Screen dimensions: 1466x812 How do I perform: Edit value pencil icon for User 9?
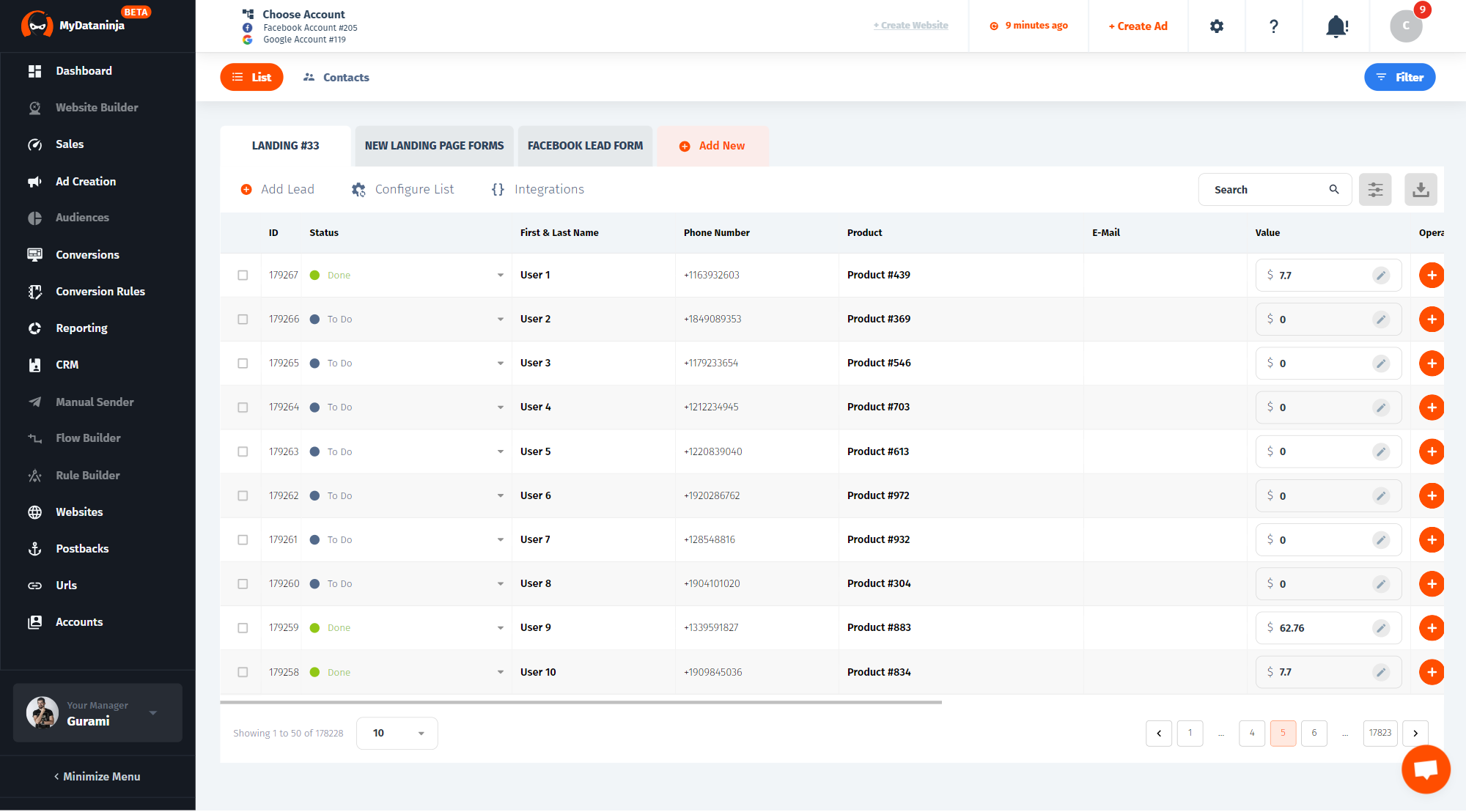(x=1381, y=628)
